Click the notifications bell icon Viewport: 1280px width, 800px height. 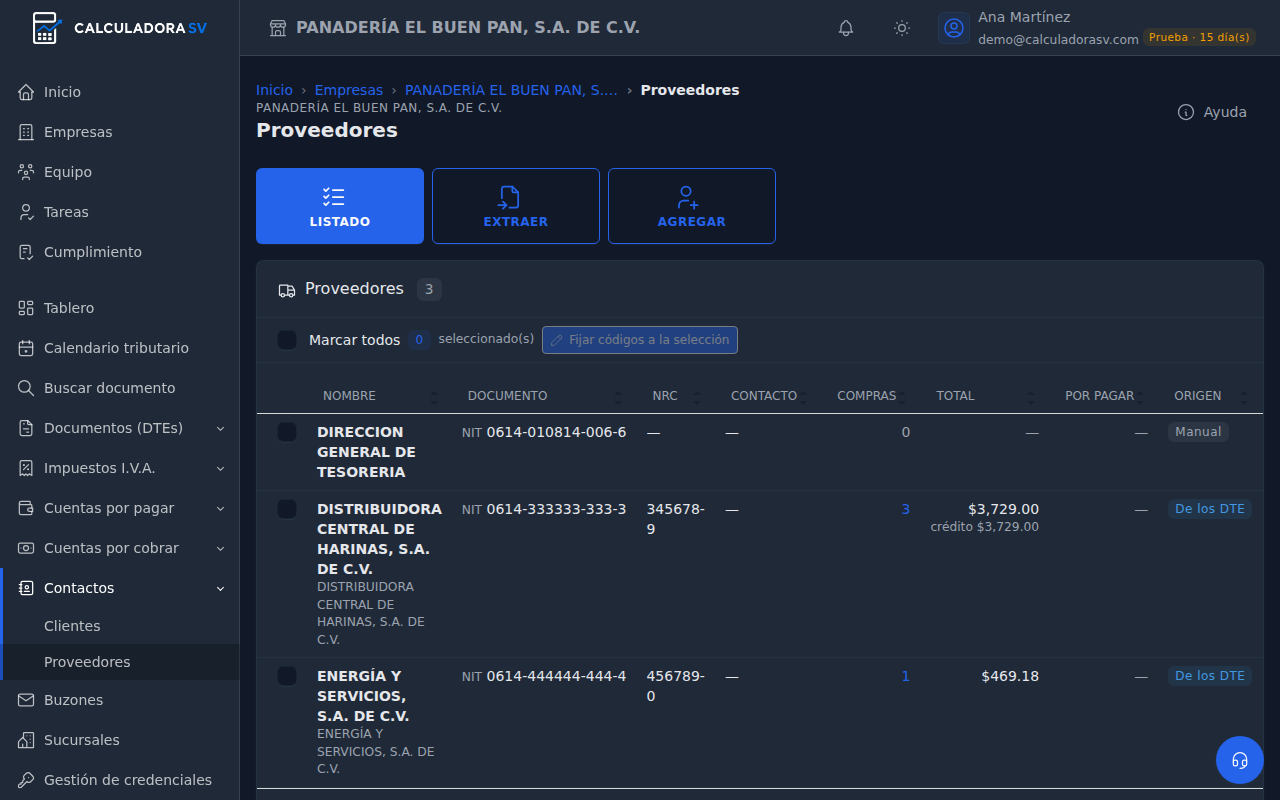click(x=846, y=28)
